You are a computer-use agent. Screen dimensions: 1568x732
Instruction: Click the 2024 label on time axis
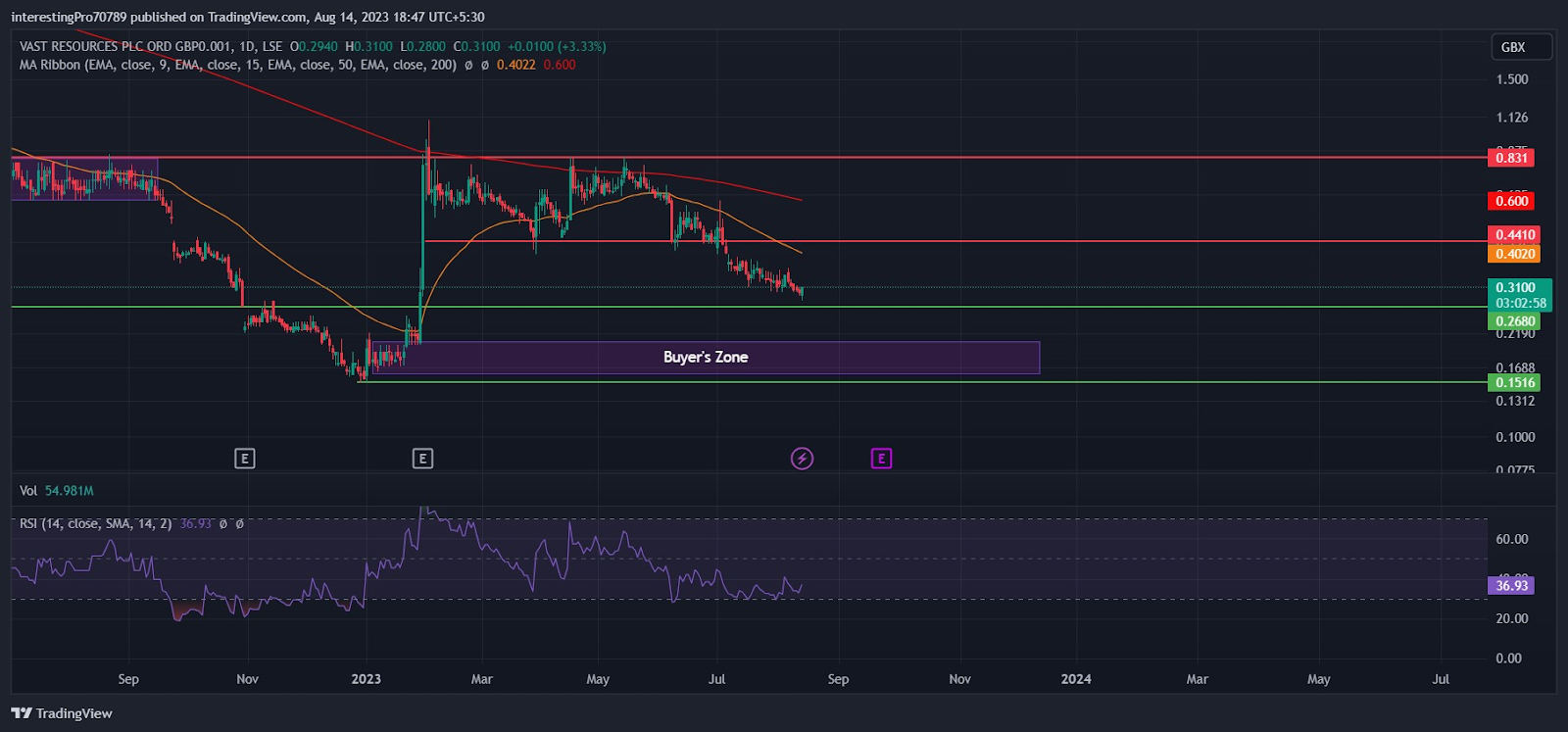1076,678
